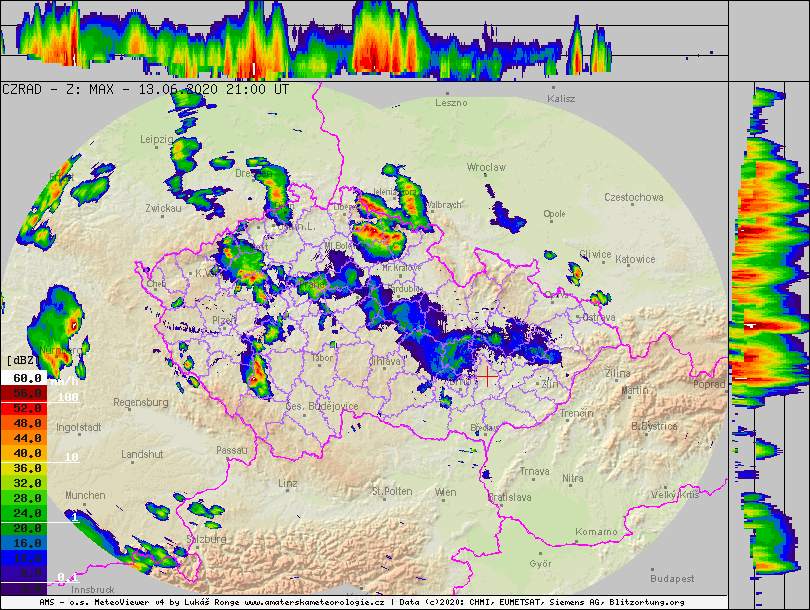This screenshot has height=610, width=810.
Task: Click the Gliwice city label
Action: pyautogui.click(x=595, y=254)
